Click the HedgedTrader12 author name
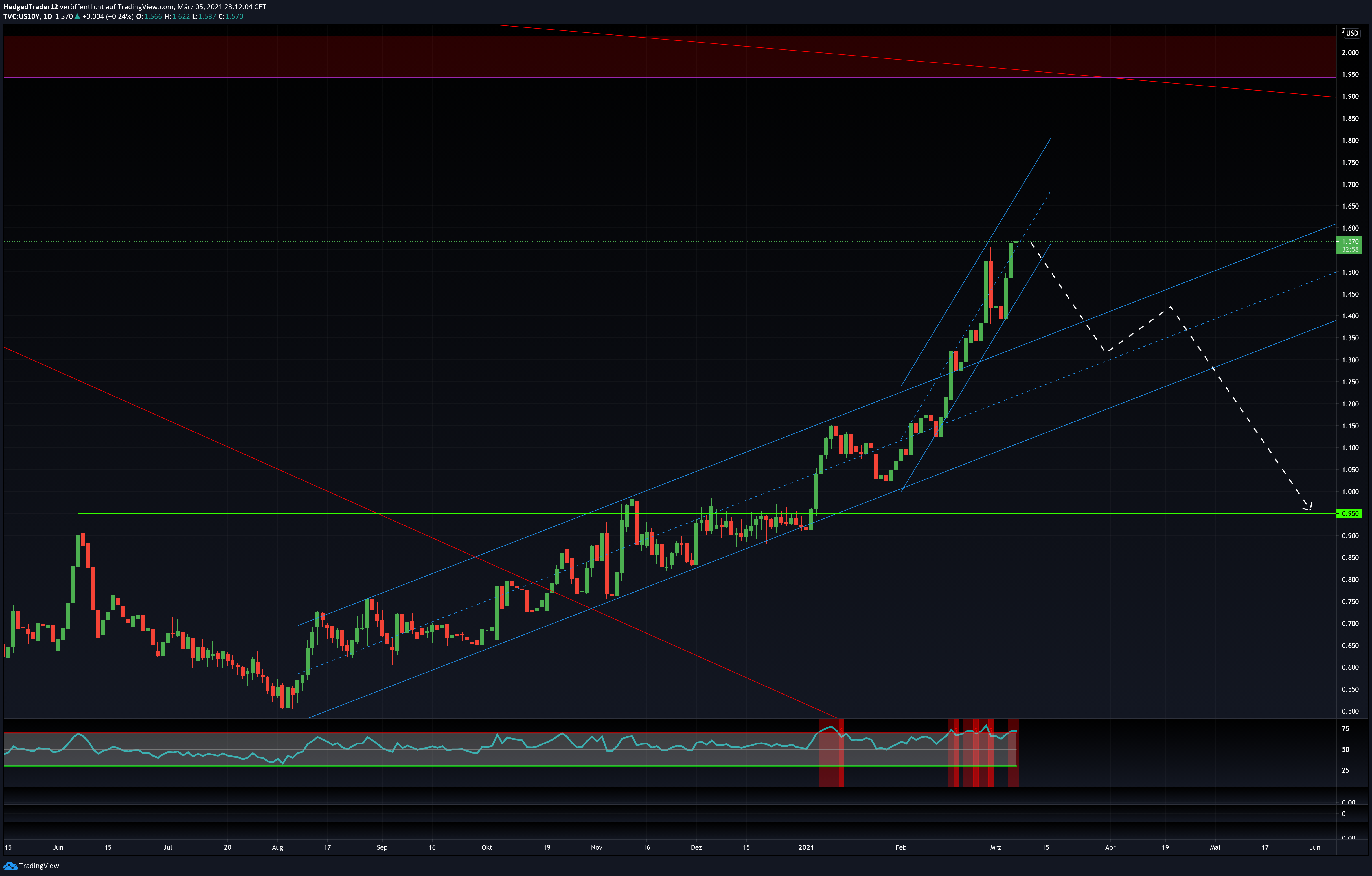Image resolution: width=1372 pixels, height=876 pixels. pyautogui.click(x=31, y=7)
